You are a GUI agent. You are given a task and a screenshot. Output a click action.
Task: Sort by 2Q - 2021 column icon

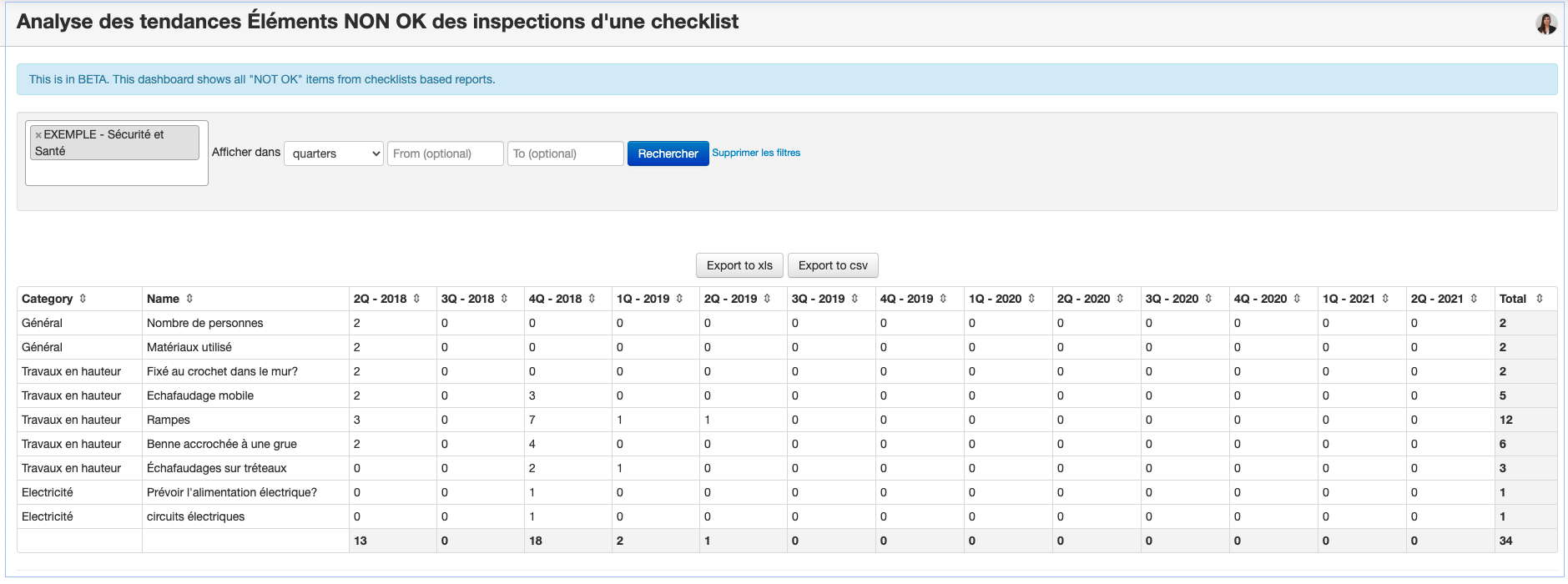1474,299
